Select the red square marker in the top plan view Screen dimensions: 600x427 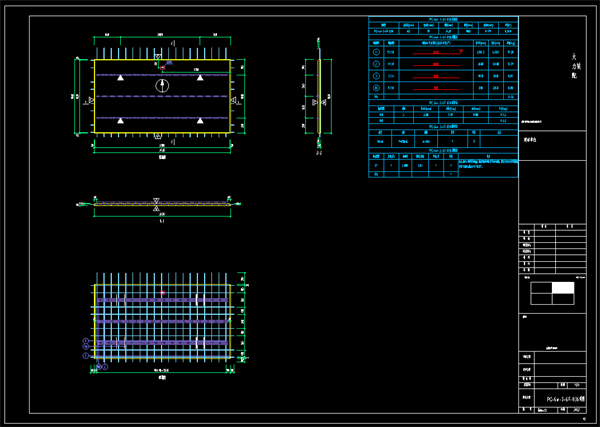pos(163,68)
